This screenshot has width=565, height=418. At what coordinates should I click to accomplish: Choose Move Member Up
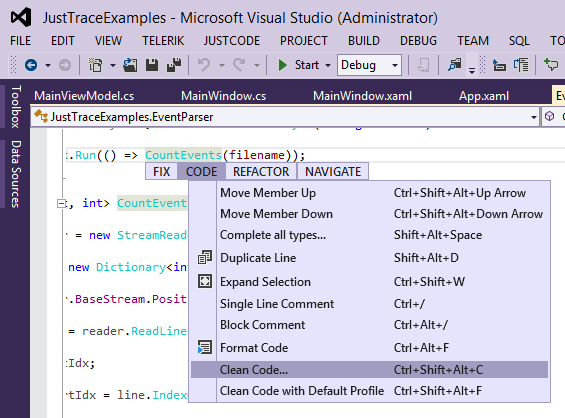click(x=369, y=193)
